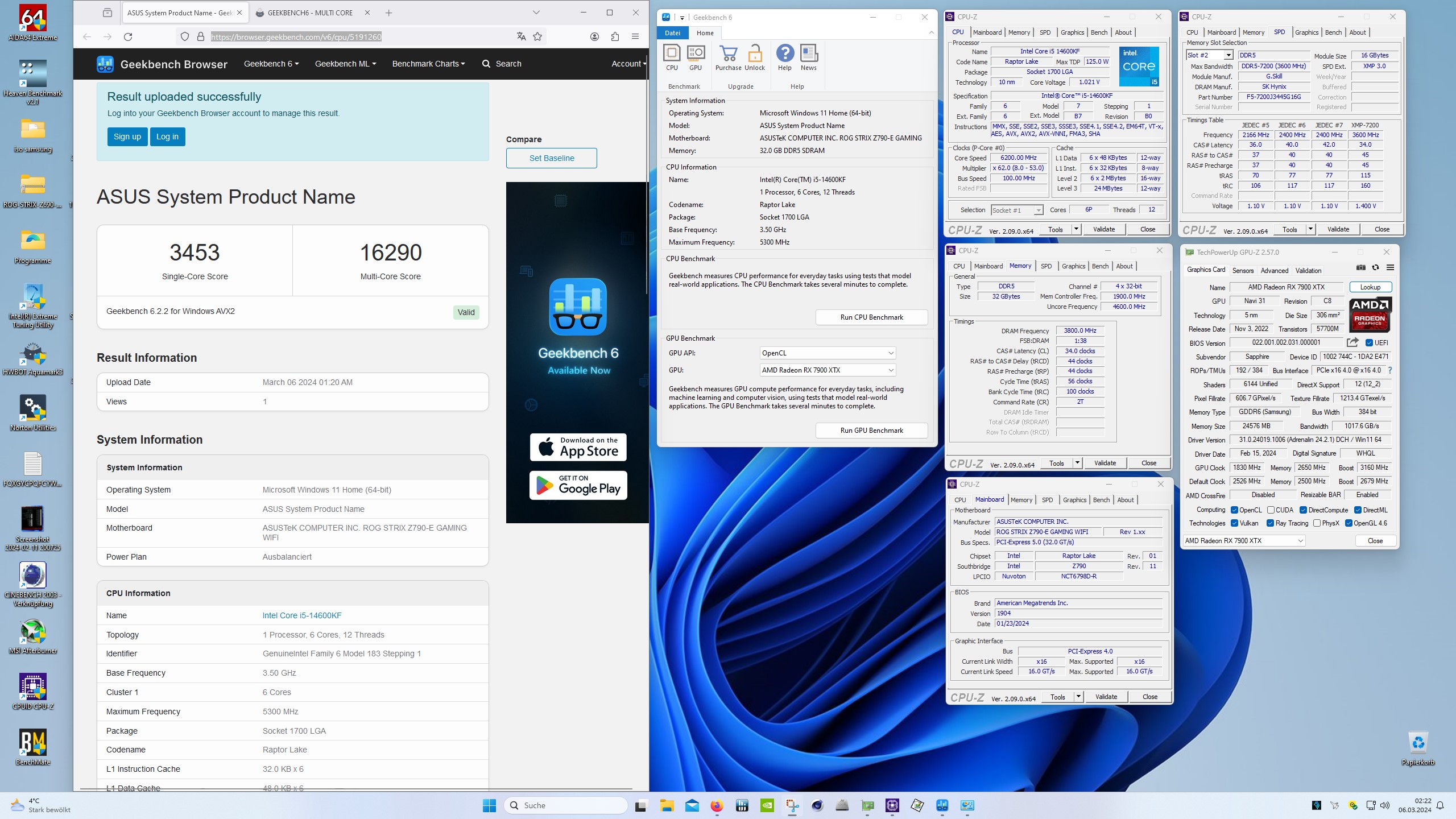Expand Account menu in Geekbench Browser

[x=628, y=64]
